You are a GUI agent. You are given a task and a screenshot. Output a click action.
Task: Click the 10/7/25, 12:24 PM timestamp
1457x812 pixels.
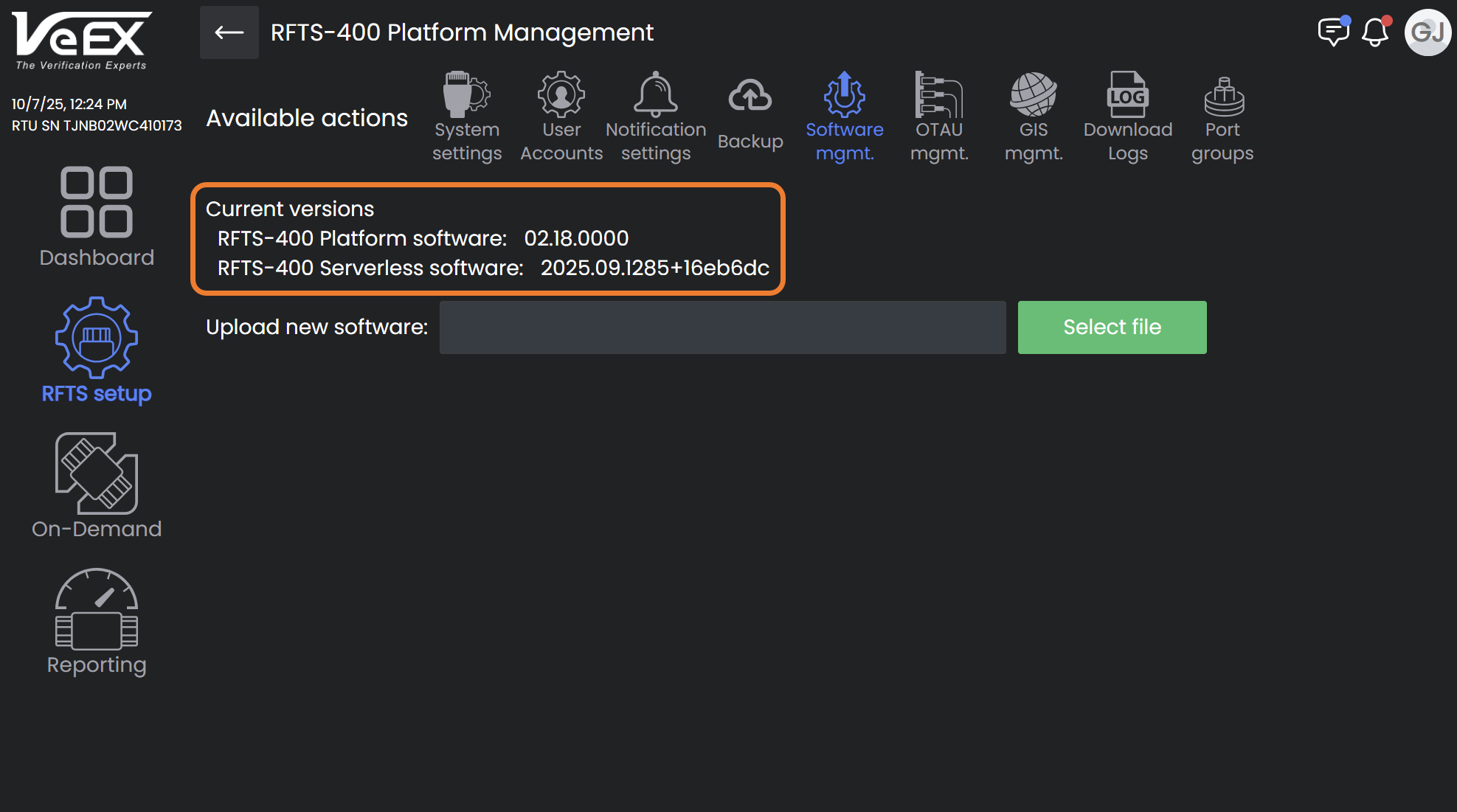(x=69, y=104)
